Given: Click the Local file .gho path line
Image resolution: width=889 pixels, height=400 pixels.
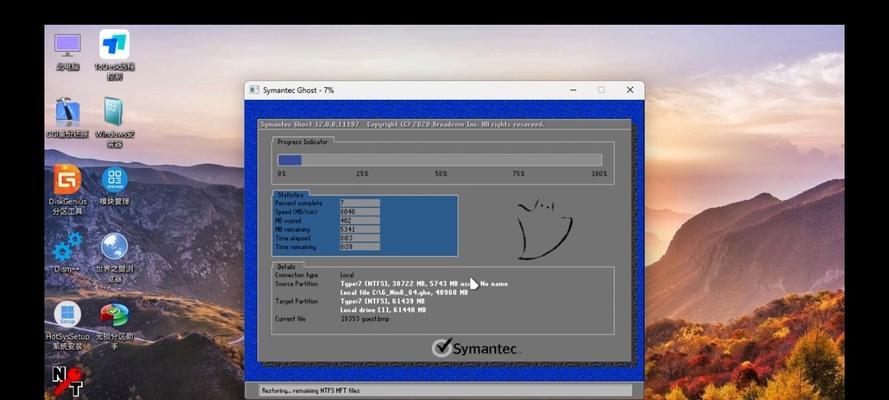Looking at the screenshot, I should click(404, 292).
